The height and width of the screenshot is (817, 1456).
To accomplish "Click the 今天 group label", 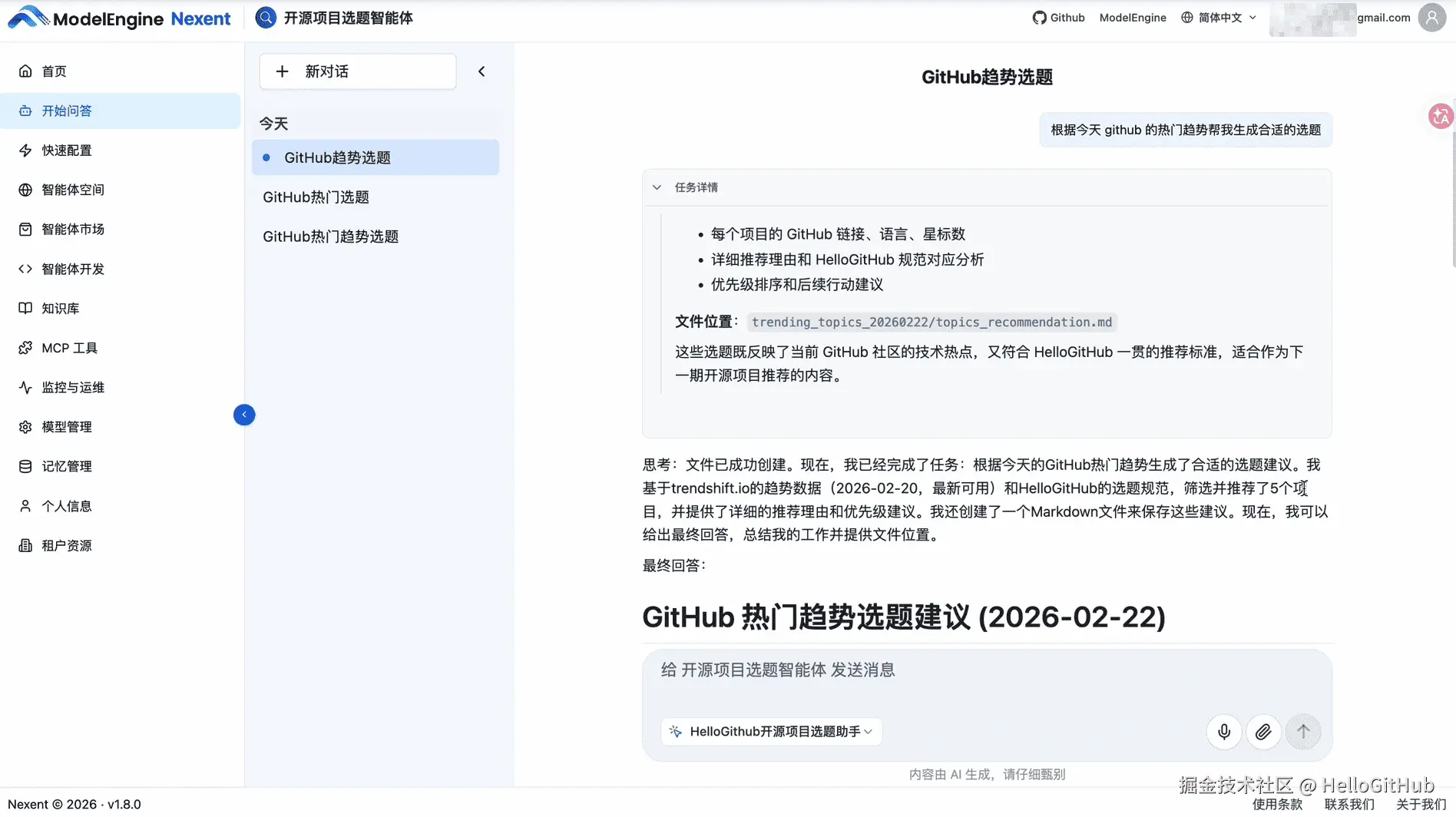I will click(273, 124).
